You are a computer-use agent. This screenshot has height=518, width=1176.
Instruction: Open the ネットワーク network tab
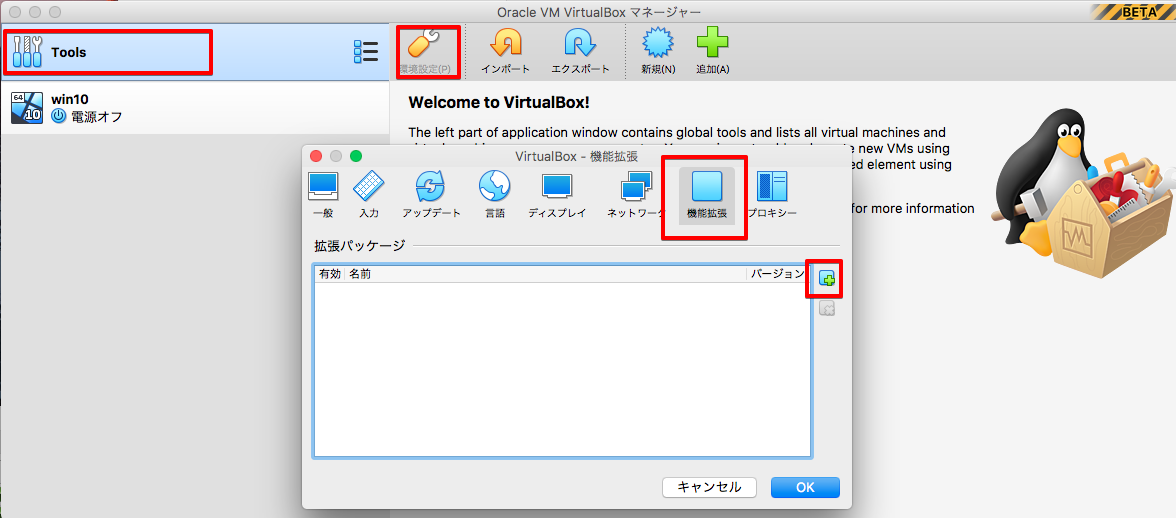[x=636, y=195]
